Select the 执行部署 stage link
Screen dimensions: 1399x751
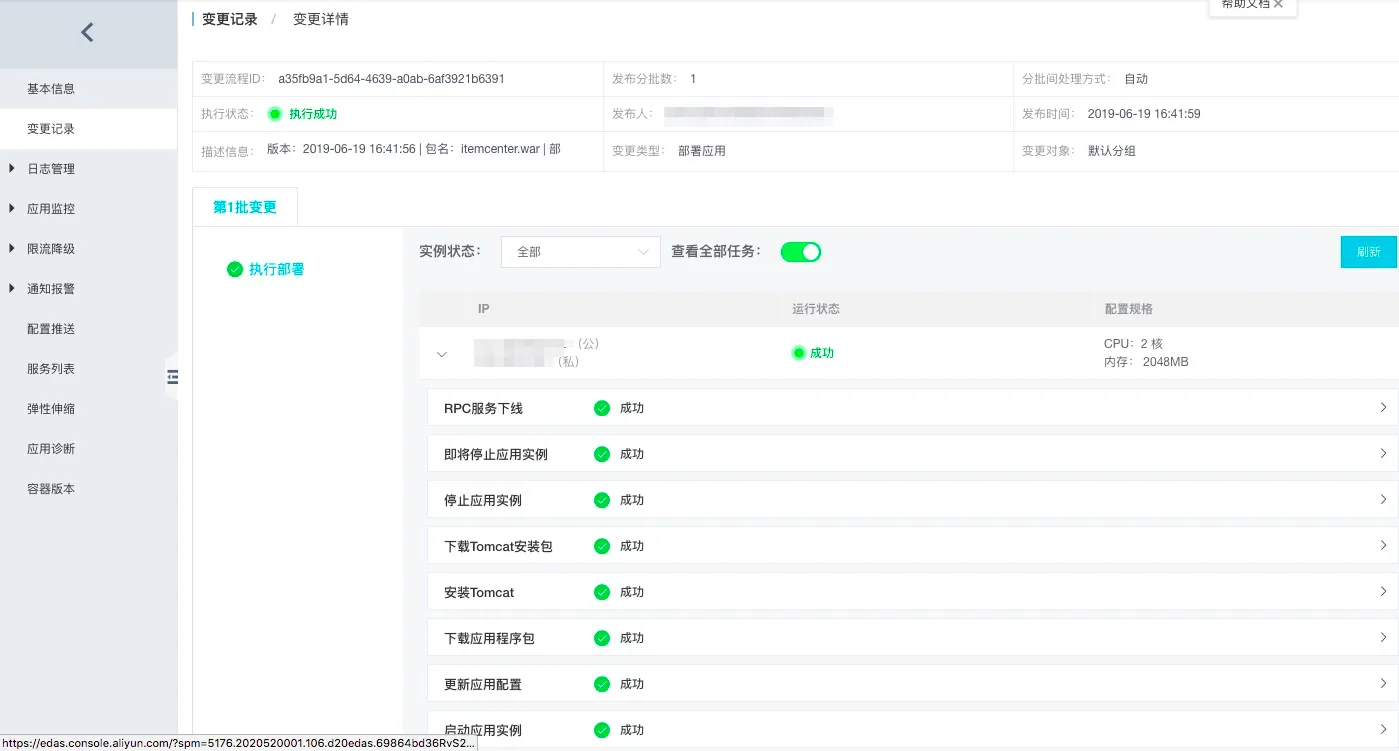tap(277, 269)
